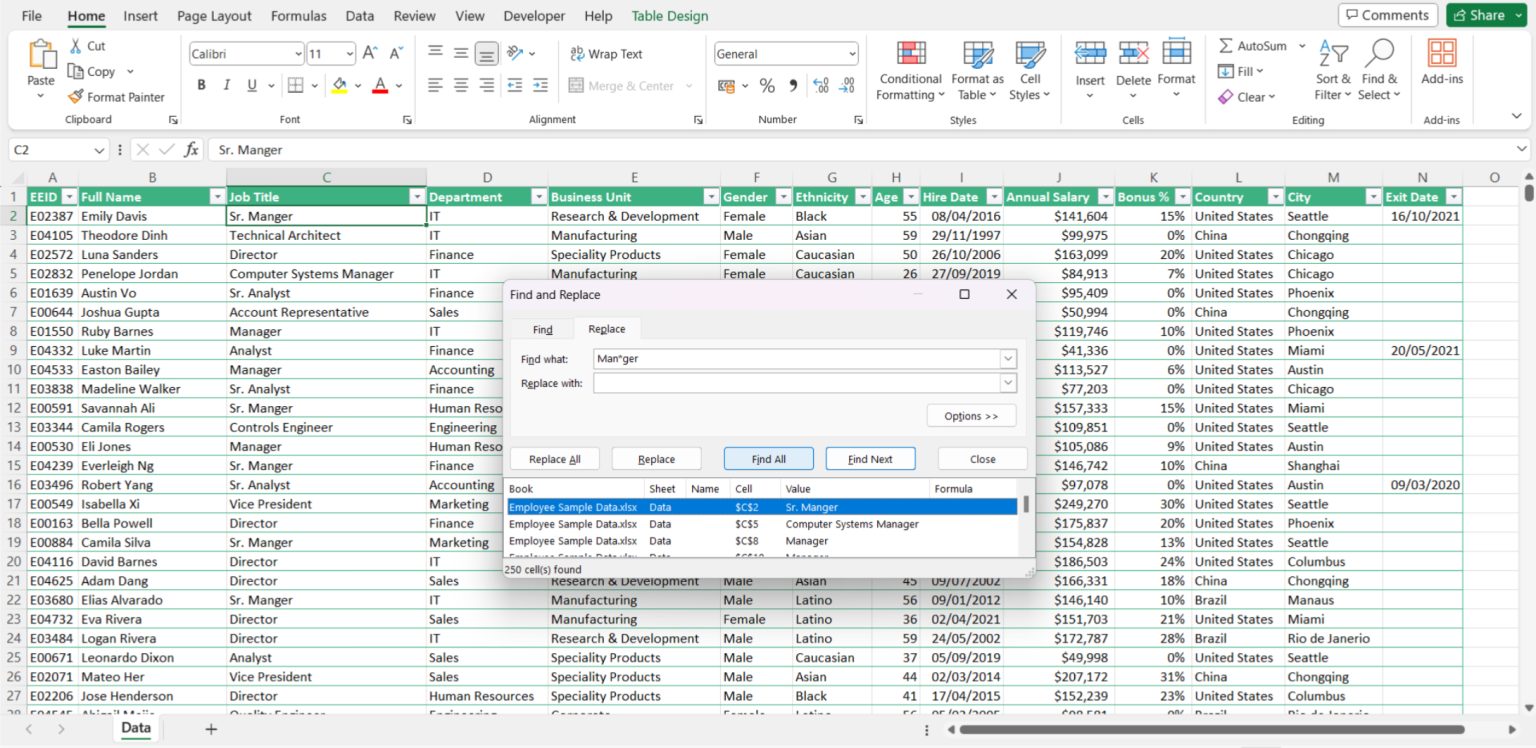
Task: Toggle underline formatting
Action: point(251,85)
